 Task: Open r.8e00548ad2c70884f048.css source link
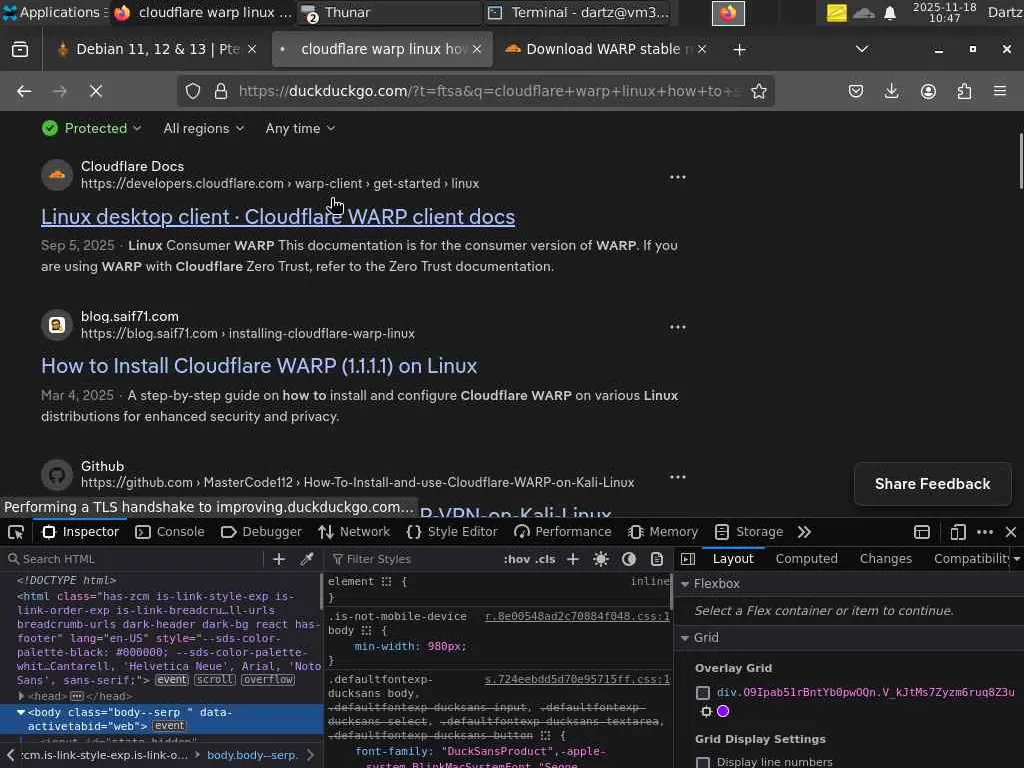[x=577, y=616]
